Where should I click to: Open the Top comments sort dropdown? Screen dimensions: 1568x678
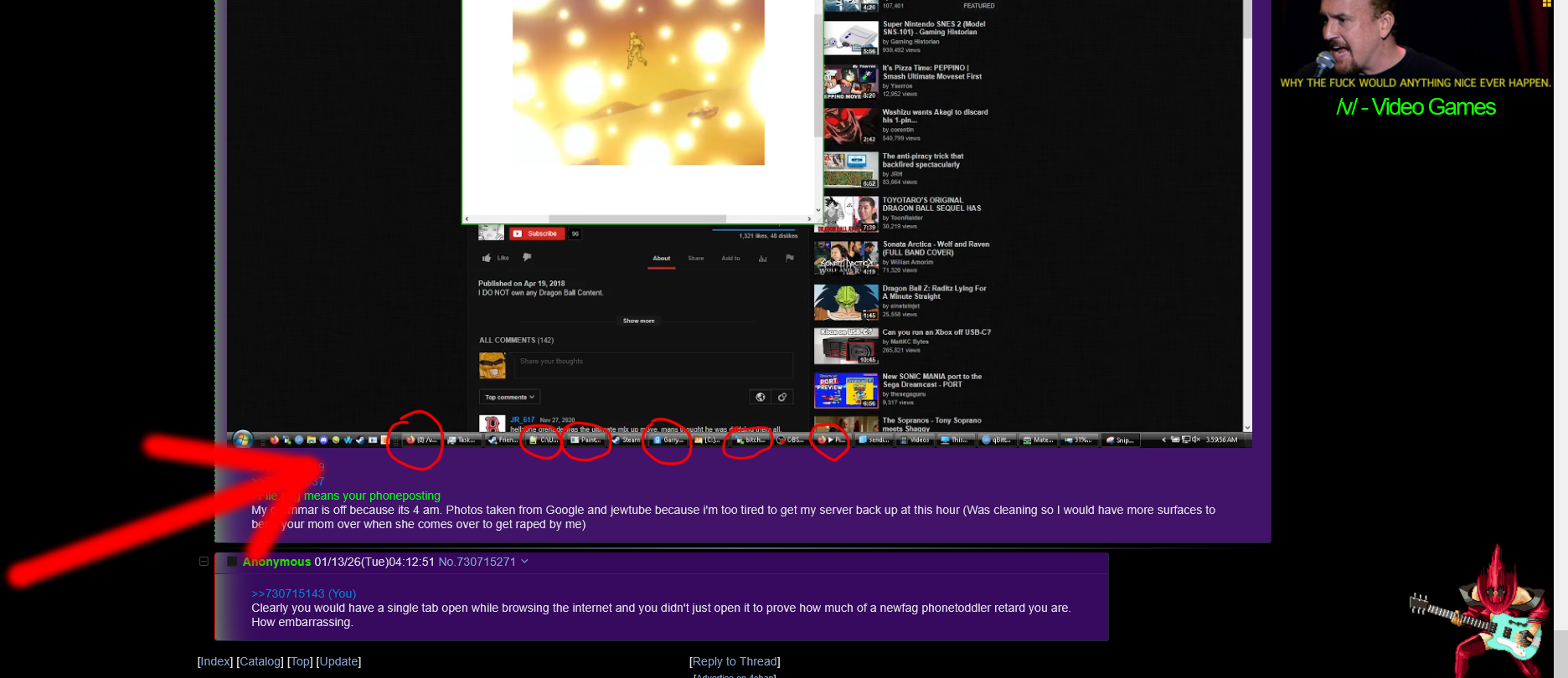click(x=509, y=397)
